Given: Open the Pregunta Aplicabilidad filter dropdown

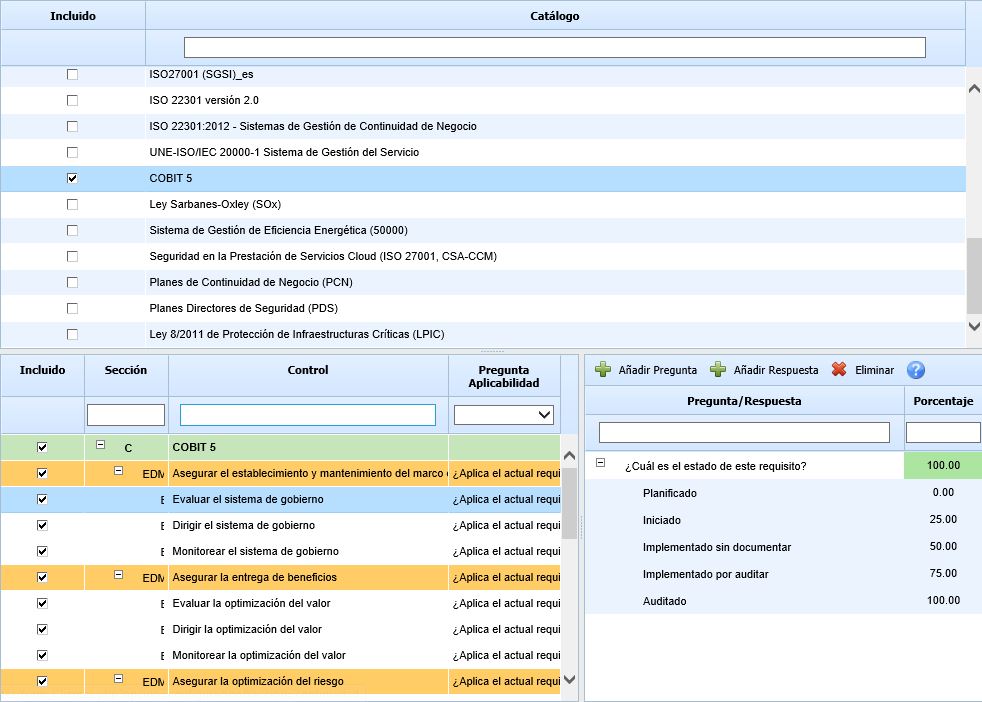Looking at the screenshot, I should click(x=504, y=414).
